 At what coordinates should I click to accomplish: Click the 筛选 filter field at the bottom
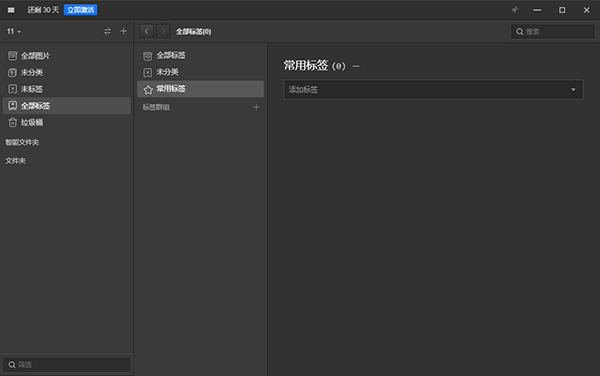[67, 365]
